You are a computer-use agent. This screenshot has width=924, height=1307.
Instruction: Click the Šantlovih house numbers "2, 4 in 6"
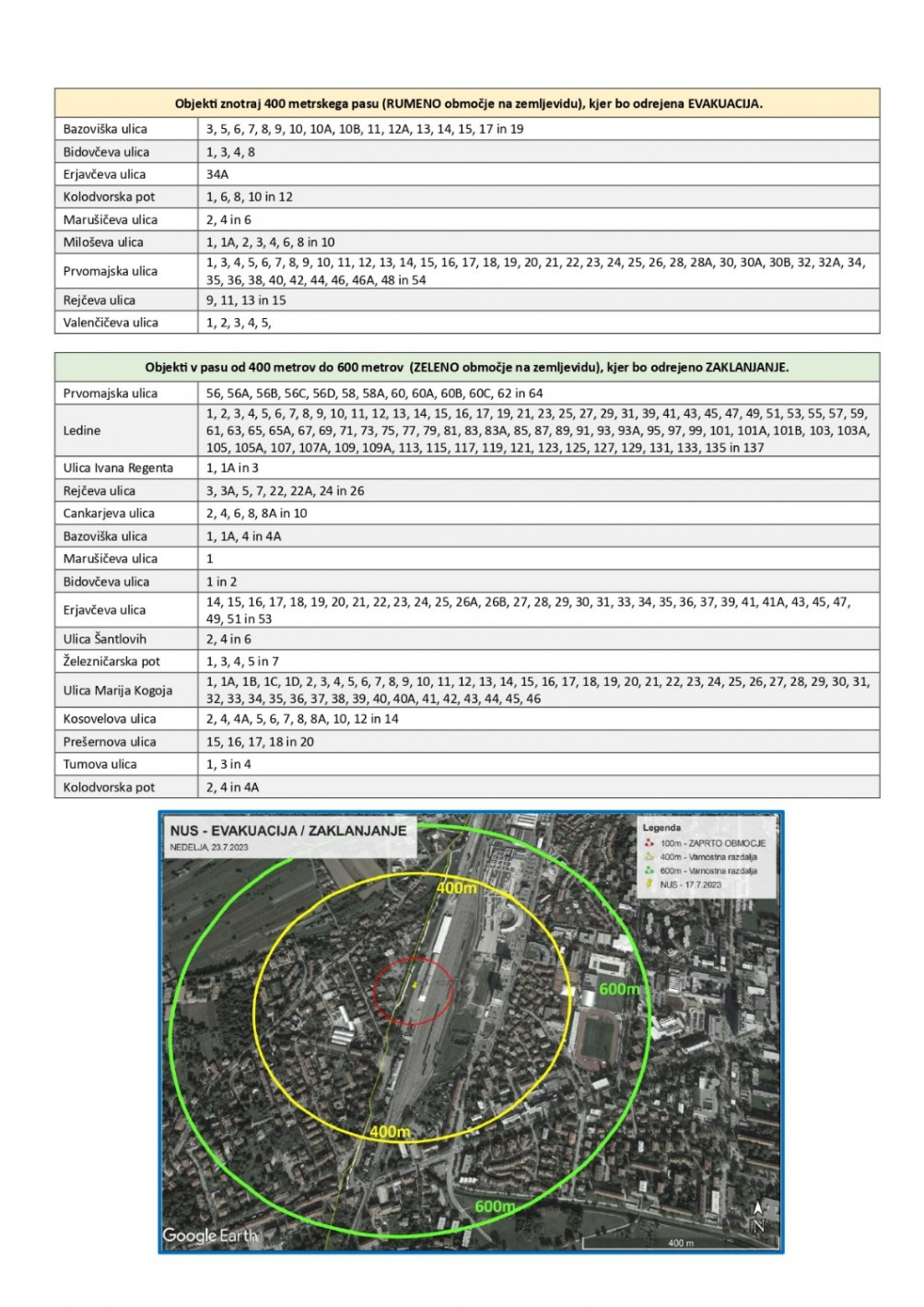click(x=228, y=639)
